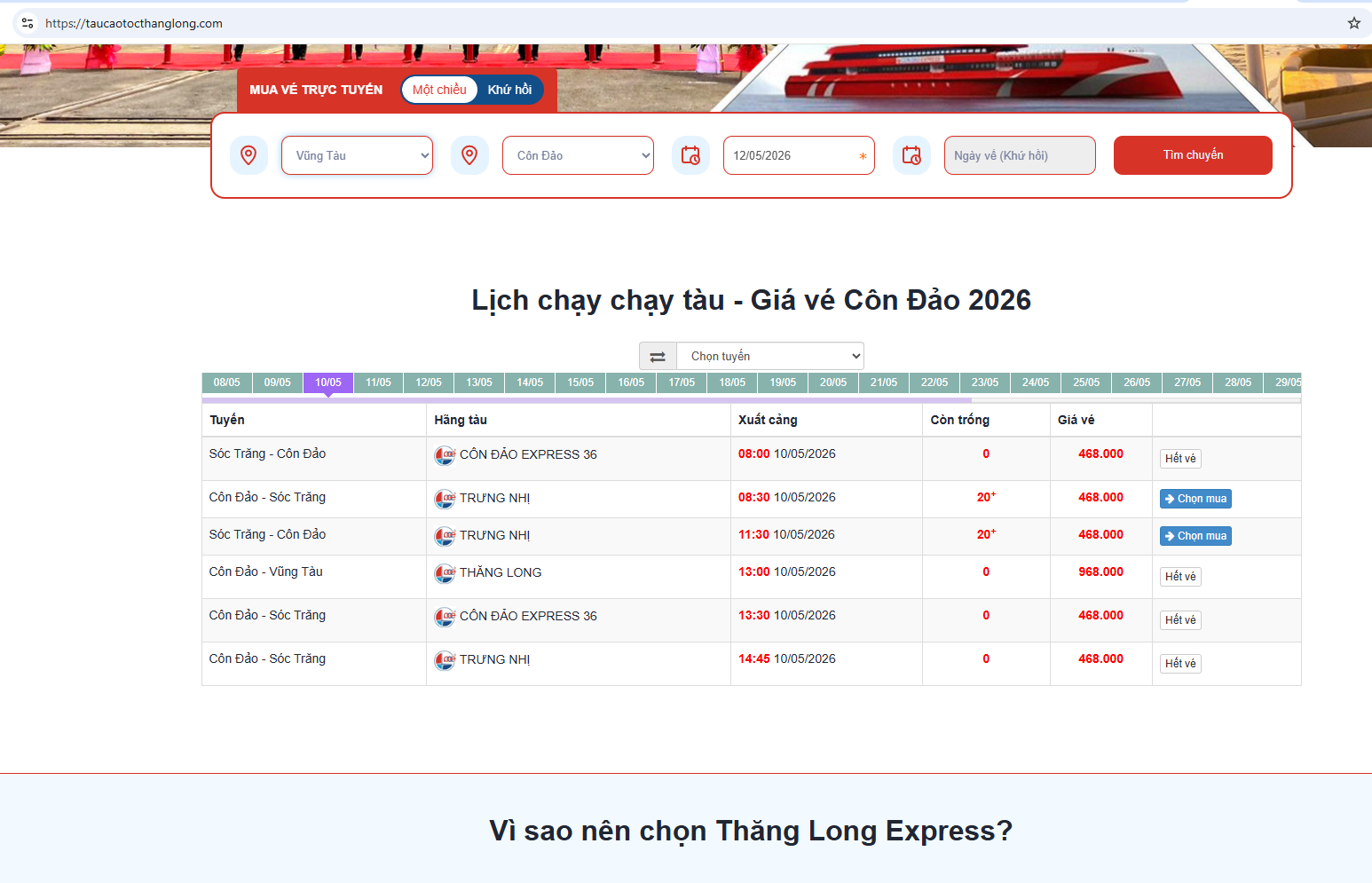Click the 13:00 10/05/2026 departure time
Viewport: 1372px width, 883px height.
click(787, 572)
